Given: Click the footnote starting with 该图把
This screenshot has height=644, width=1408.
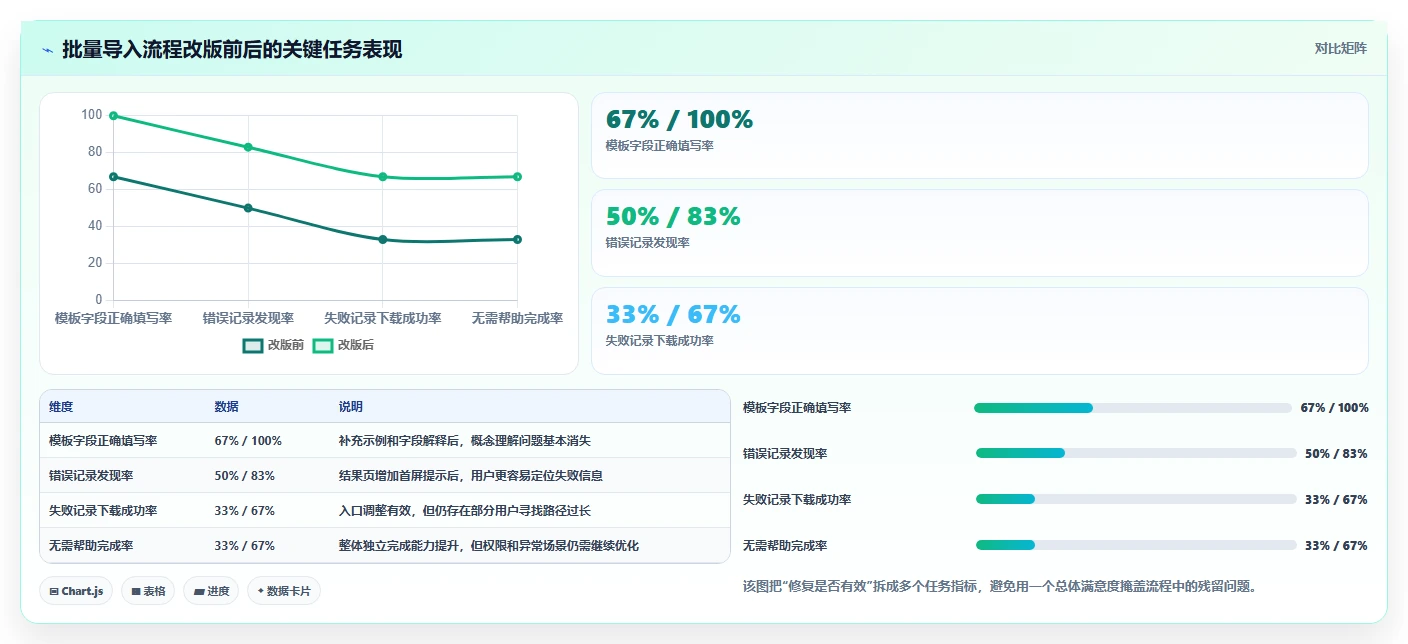Looking at the screenshot, I should tap(999, 587).
